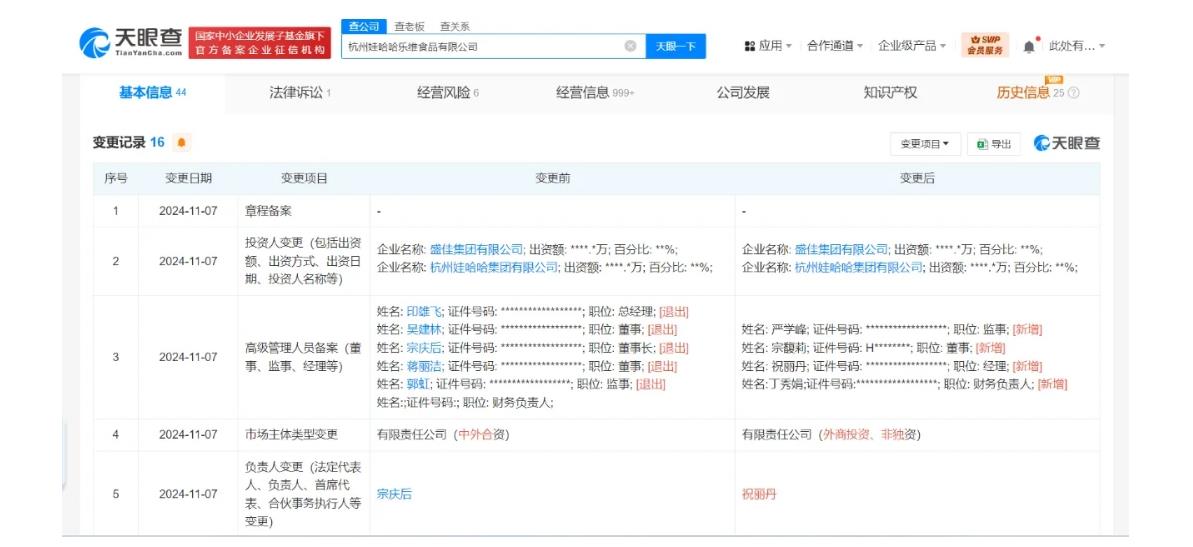
Task: Click the 序号 column header
Action: pos(116,179)
